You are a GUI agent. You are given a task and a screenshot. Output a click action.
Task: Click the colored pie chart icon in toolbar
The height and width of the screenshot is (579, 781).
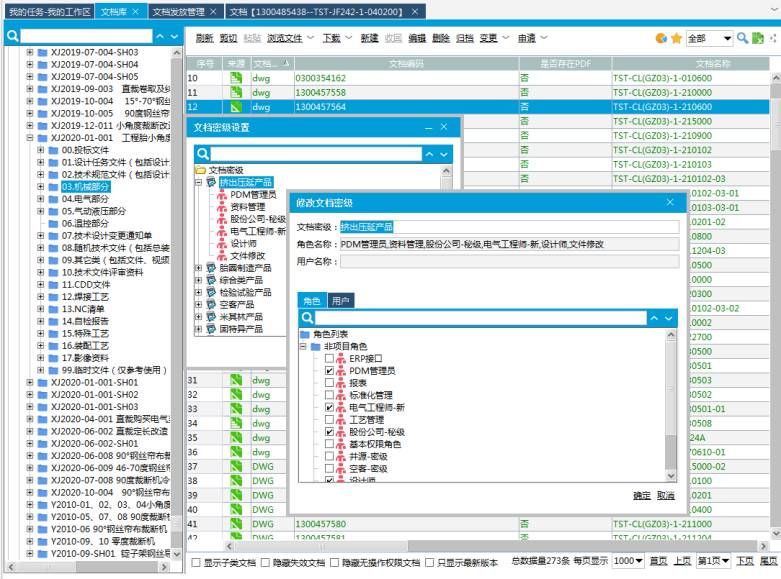click(661, 38)
